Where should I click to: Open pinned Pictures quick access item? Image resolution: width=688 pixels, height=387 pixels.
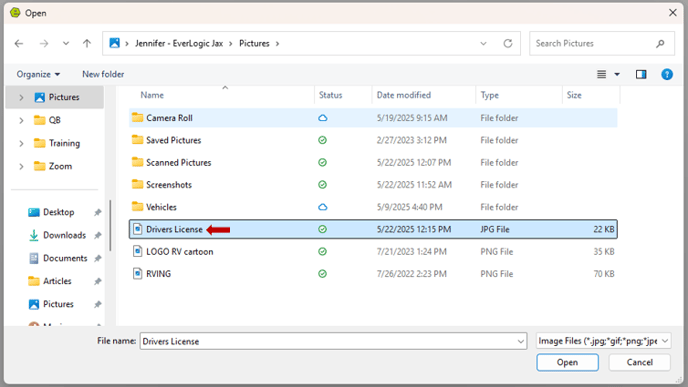click(51, 304)
